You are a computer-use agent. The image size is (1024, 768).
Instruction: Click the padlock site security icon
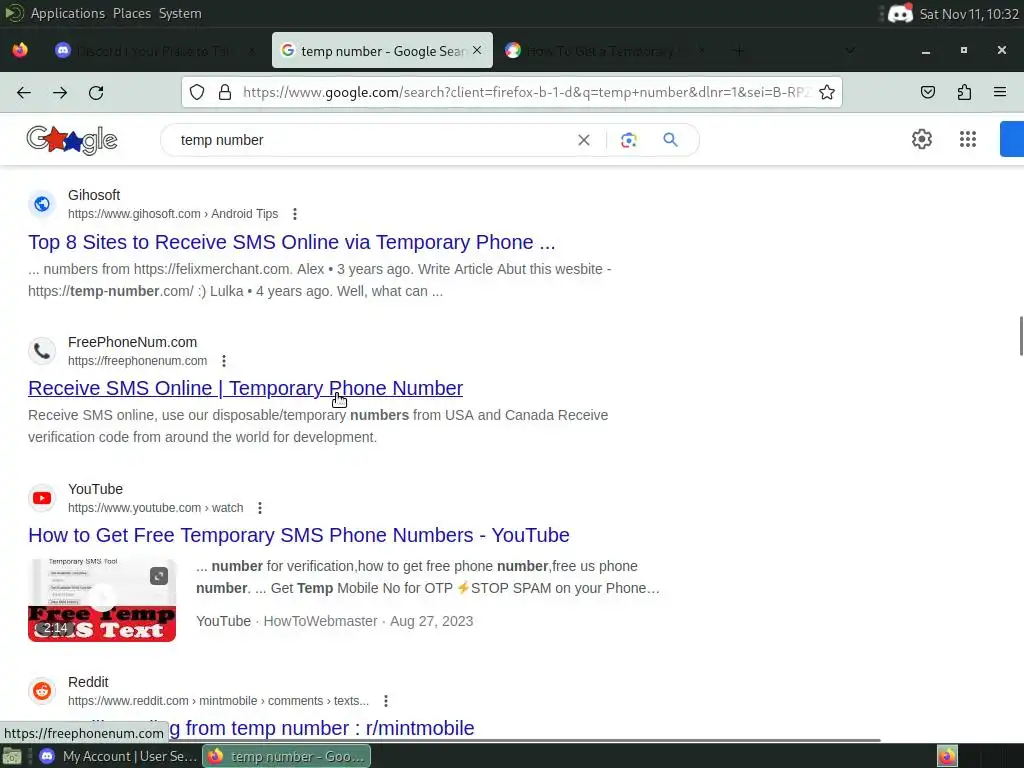(x=225, y=92)
